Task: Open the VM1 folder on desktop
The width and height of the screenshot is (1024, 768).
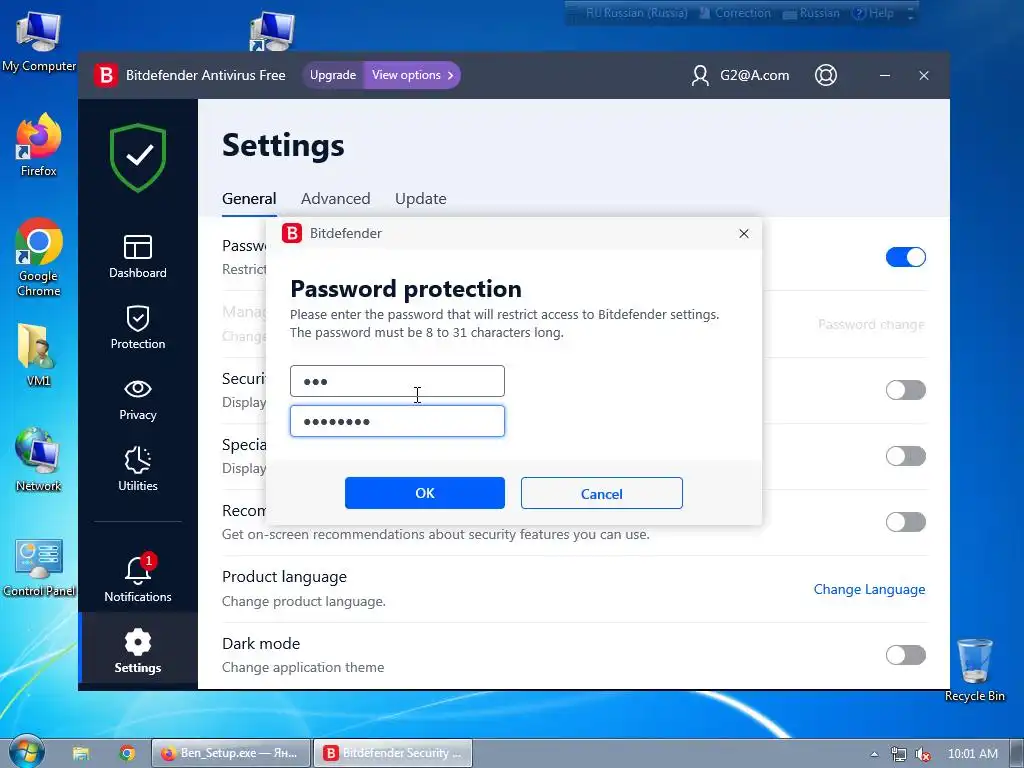Action: coord(39,355)
